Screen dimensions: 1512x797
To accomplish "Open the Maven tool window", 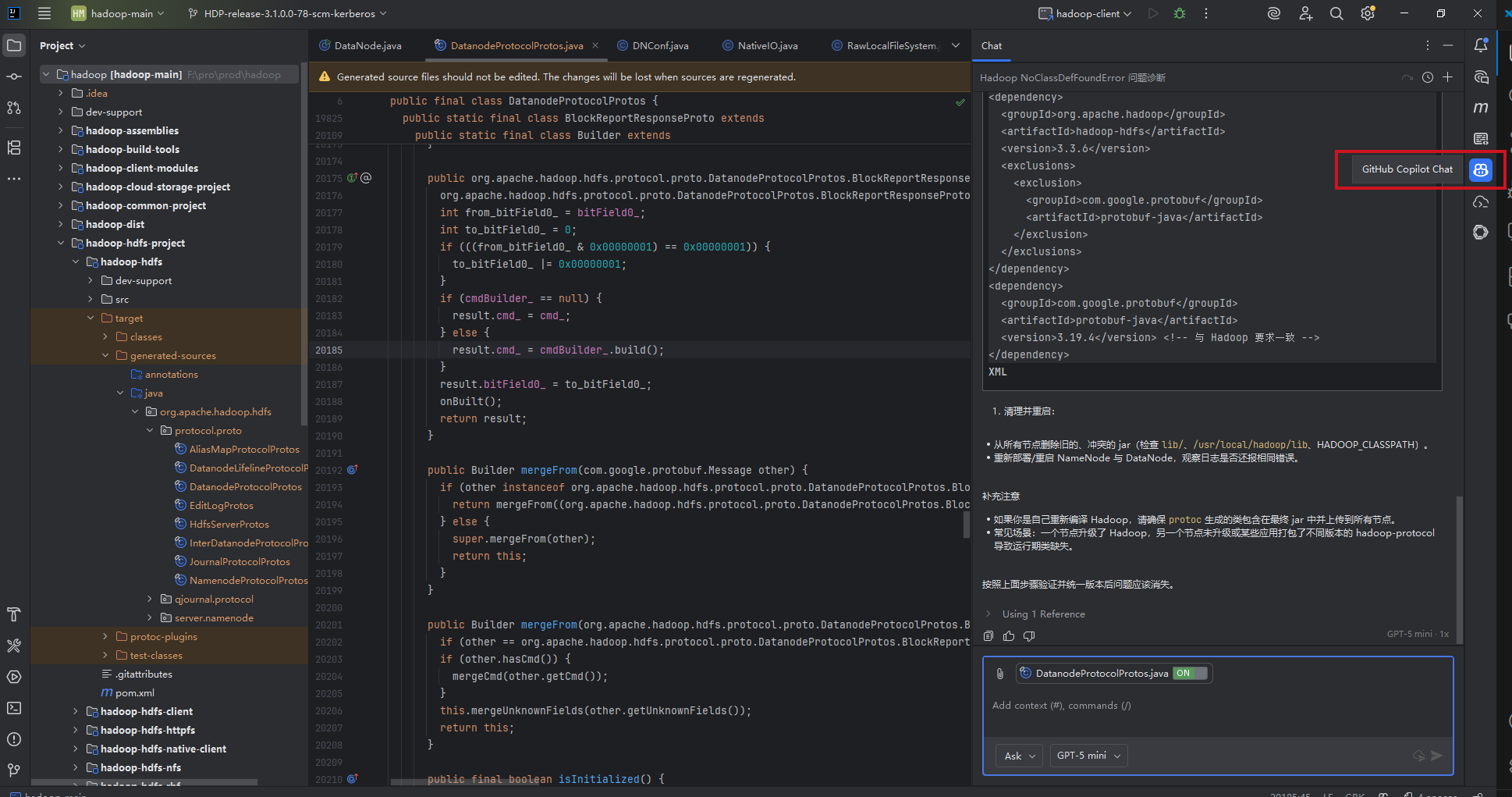I will coord(1480,108).
